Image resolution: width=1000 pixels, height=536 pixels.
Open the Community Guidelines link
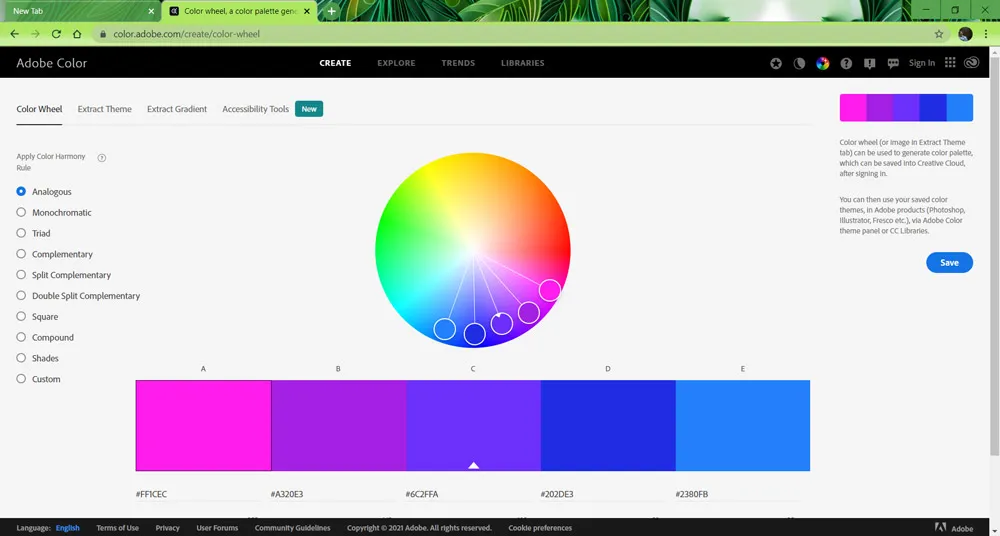(x=293, y=528)
